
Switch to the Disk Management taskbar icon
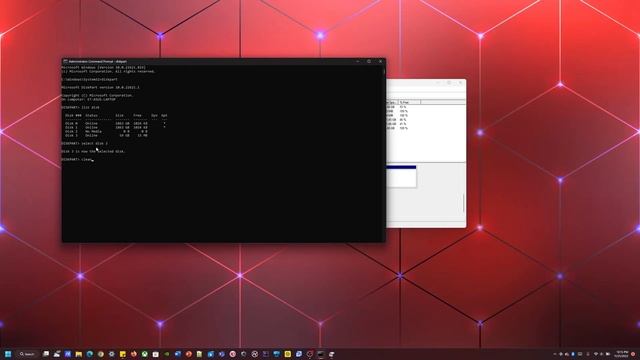[331, 354]
